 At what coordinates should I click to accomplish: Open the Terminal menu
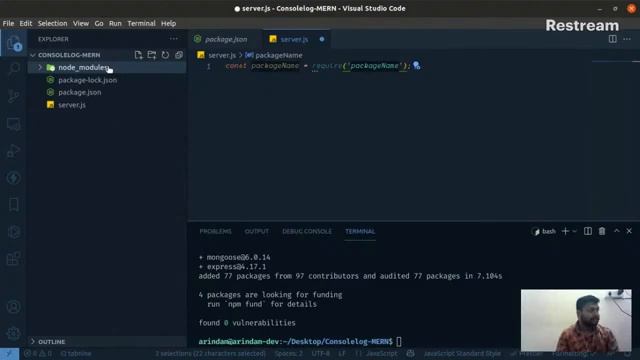(141, 23)
